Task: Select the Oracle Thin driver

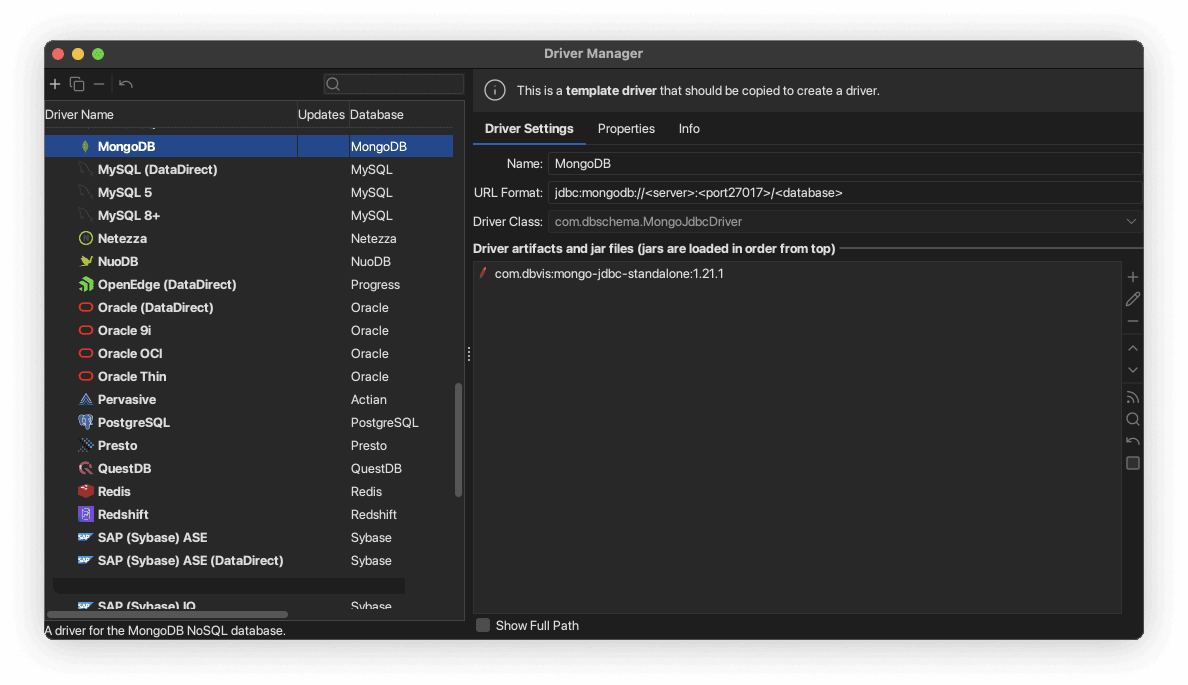Action: 132,377
